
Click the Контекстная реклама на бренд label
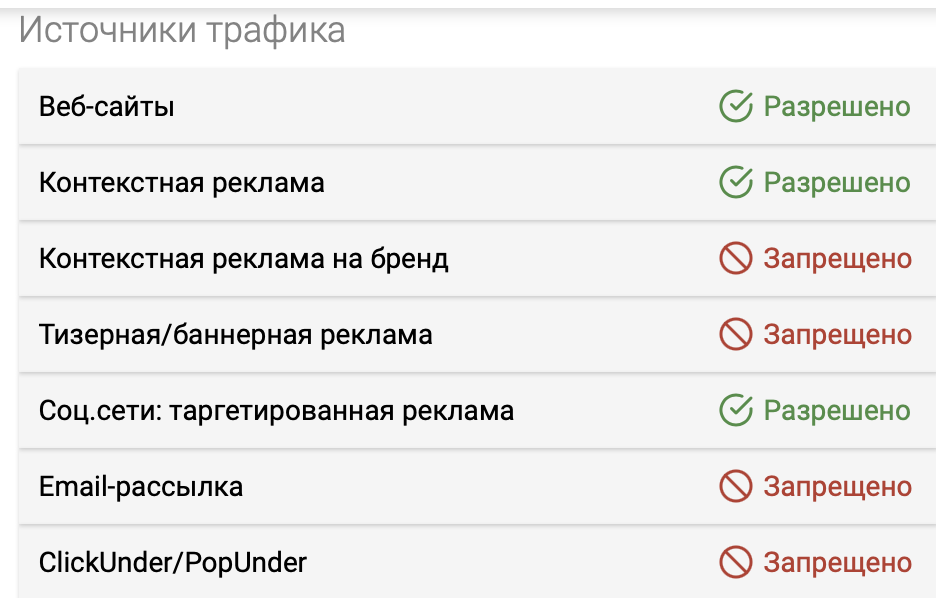pyautogui.click(x=244, y=259)
